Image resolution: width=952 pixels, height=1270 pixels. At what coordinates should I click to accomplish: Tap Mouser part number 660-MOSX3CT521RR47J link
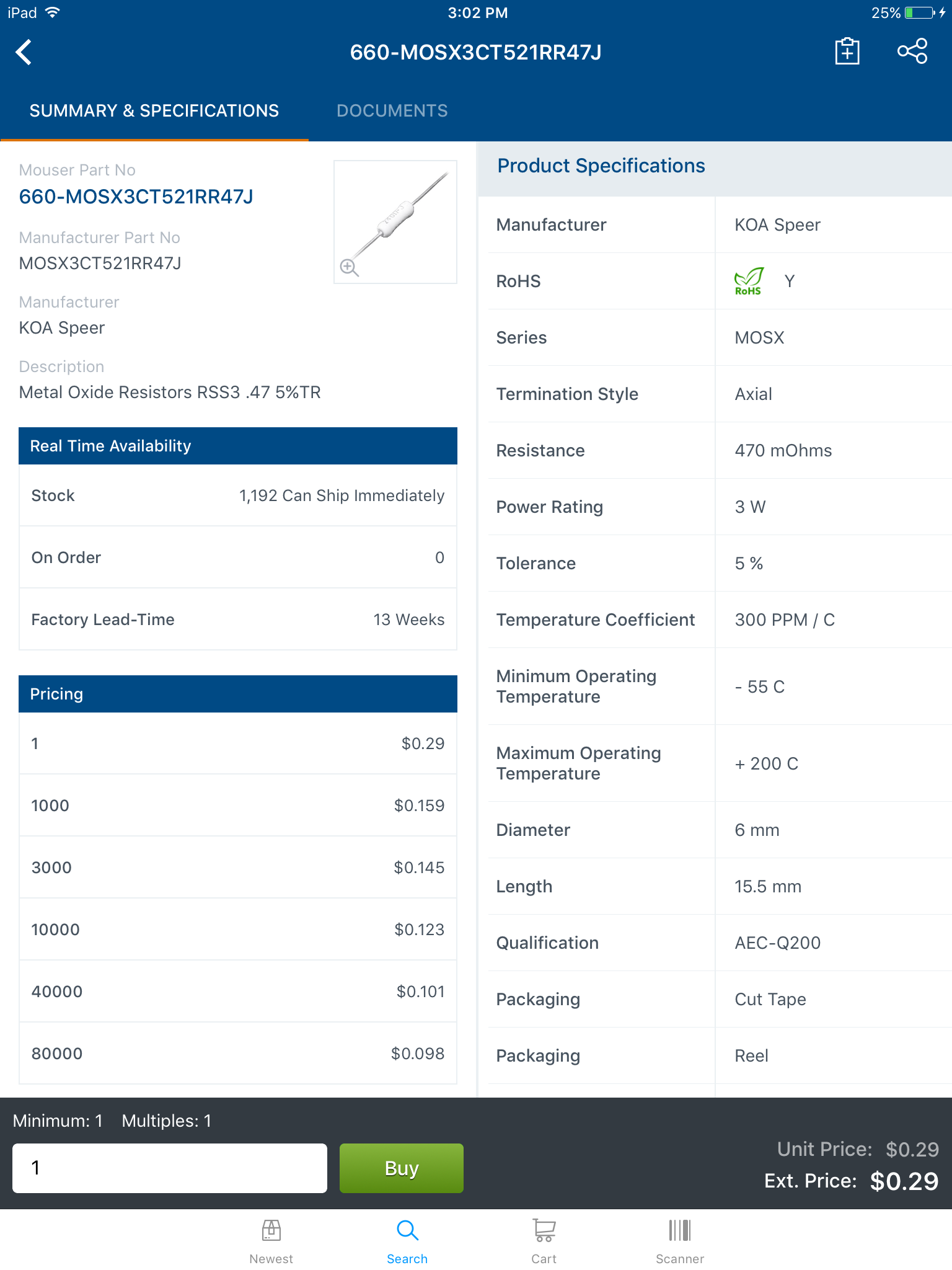[136, 197]
